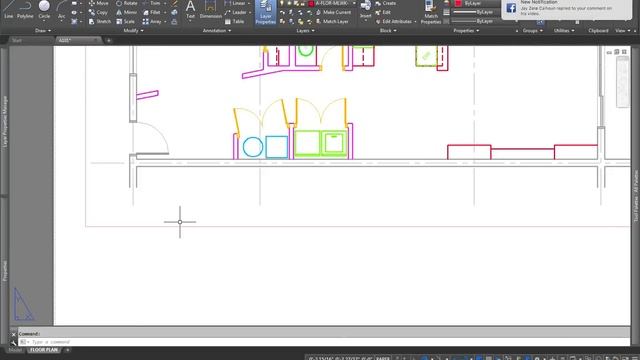
Task: Switch to the A101 drawing tab
Action: pyautogui.click(x=78, y=40)
